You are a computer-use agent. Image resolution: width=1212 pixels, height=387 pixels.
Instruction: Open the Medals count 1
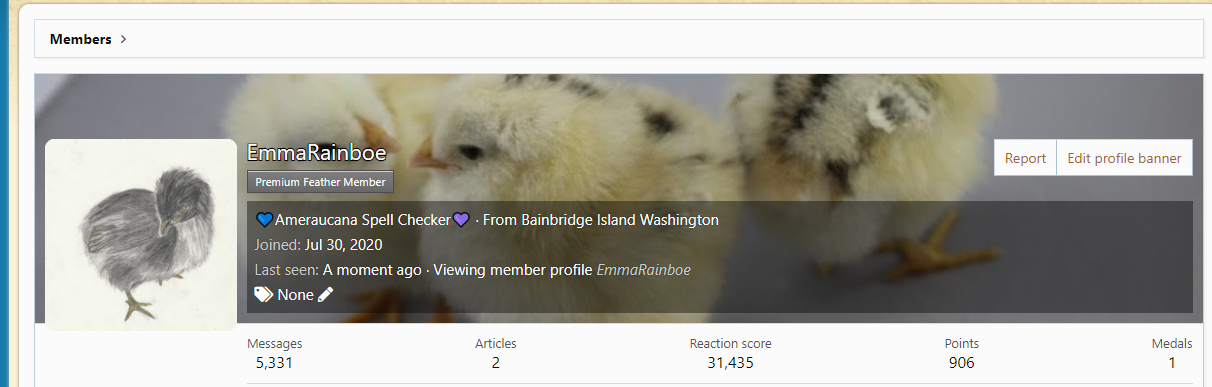(1171, 363)
